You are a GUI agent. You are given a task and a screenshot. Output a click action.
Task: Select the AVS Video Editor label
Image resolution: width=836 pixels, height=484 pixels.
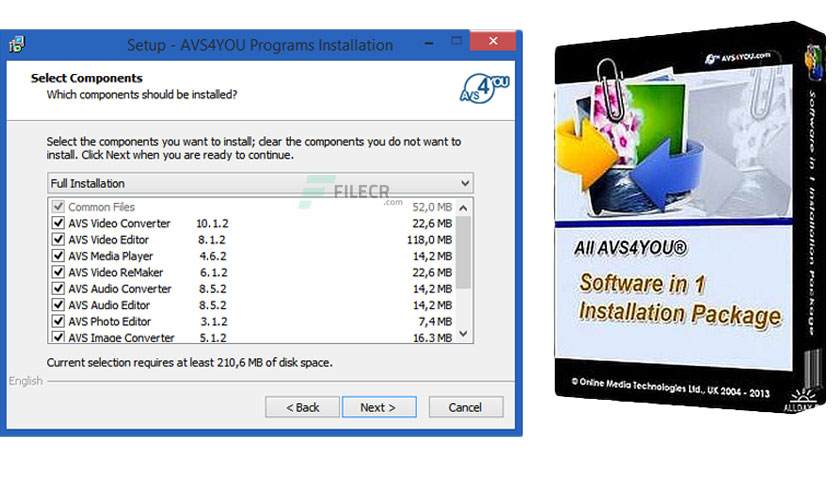click(108, 240)
